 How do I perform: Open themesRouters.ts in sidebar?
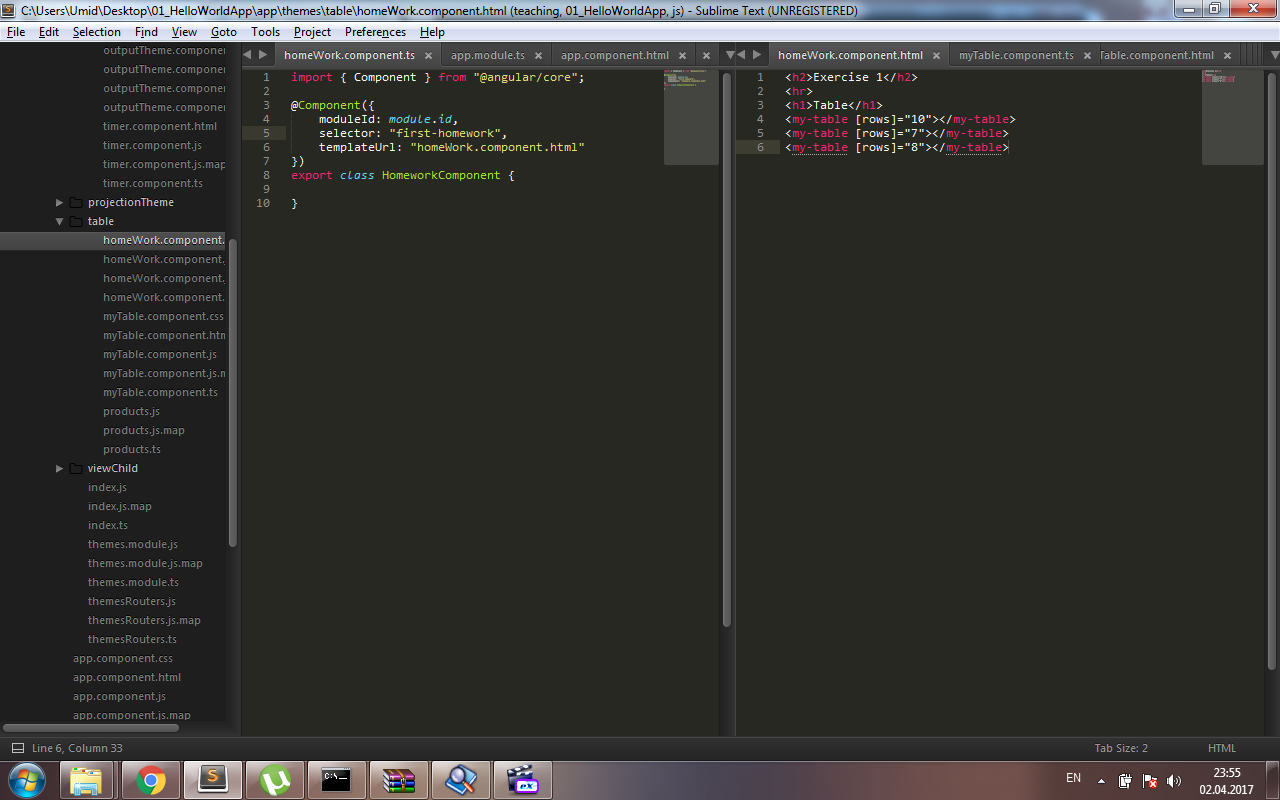(x=132, y=639)
